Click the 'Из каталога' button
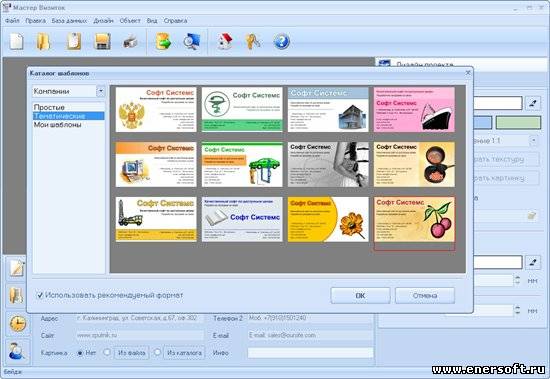 pos(185,353)
